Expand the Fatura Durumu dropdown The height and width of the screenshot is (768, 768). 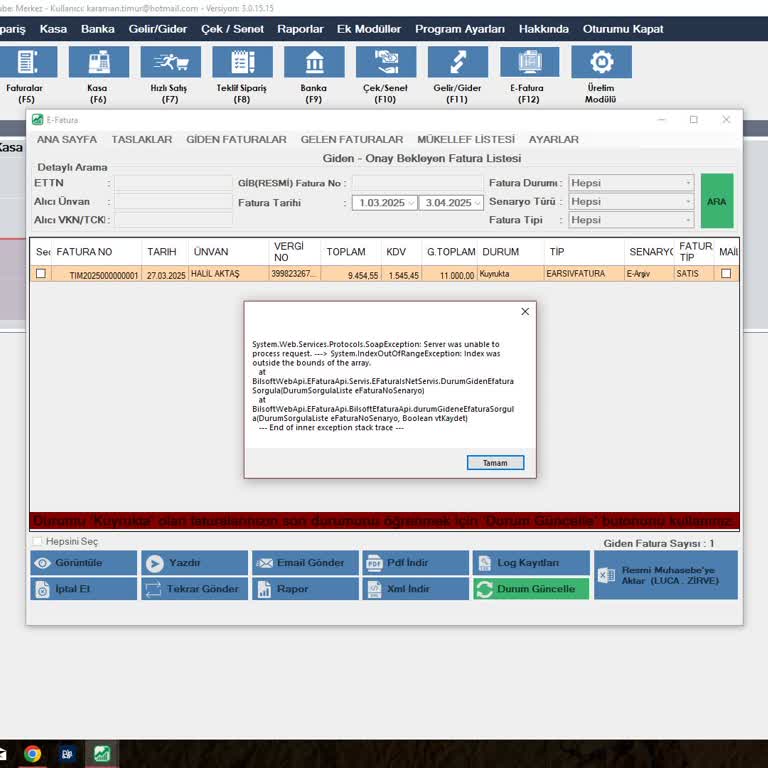(x=688, y=183)
